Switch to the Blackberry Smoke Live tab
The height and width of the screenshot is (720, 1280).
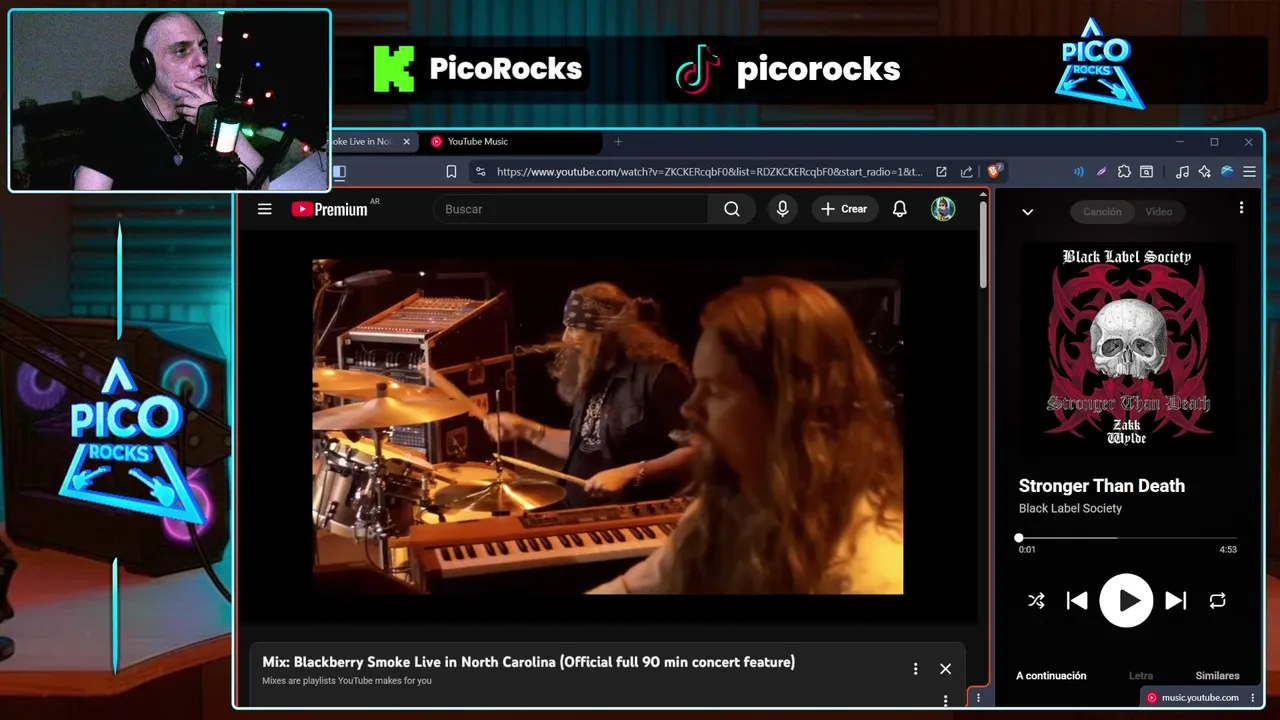coord(361,142)
